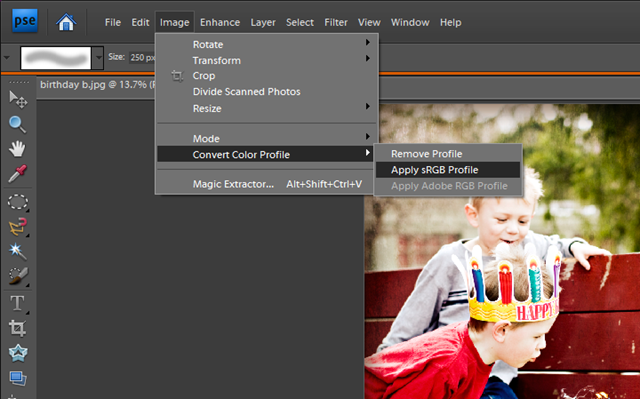Open the brush preset dropdown arrow

click(x=98, y=58)
